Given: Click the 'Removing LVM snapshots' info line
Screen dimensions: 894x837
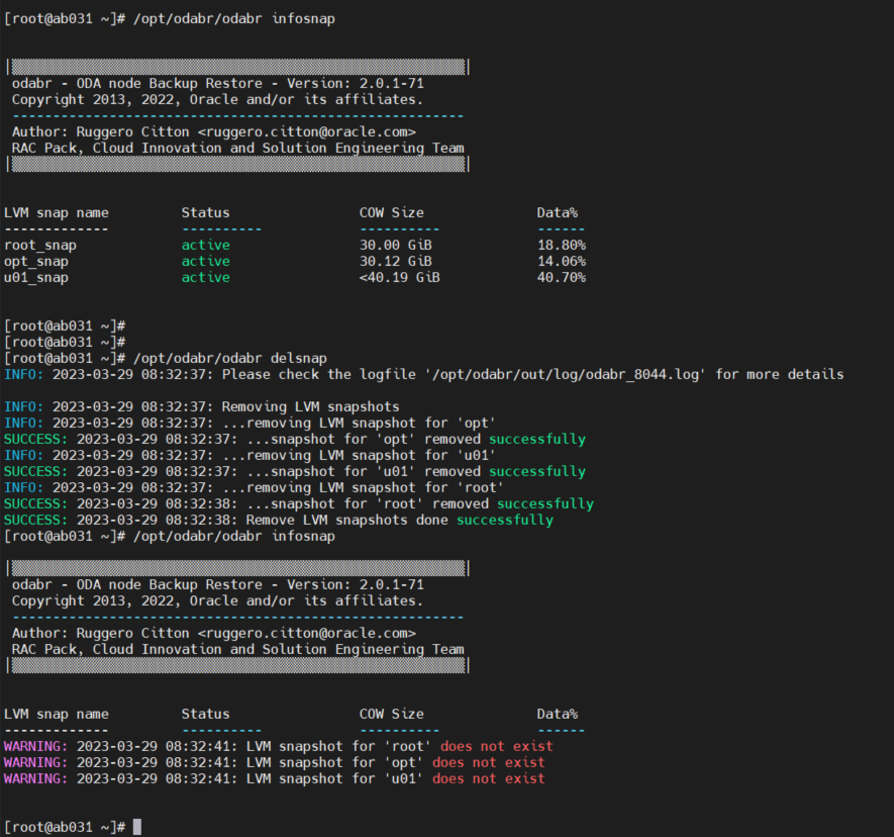Looking at the screenshot, I should click(310, 407).
